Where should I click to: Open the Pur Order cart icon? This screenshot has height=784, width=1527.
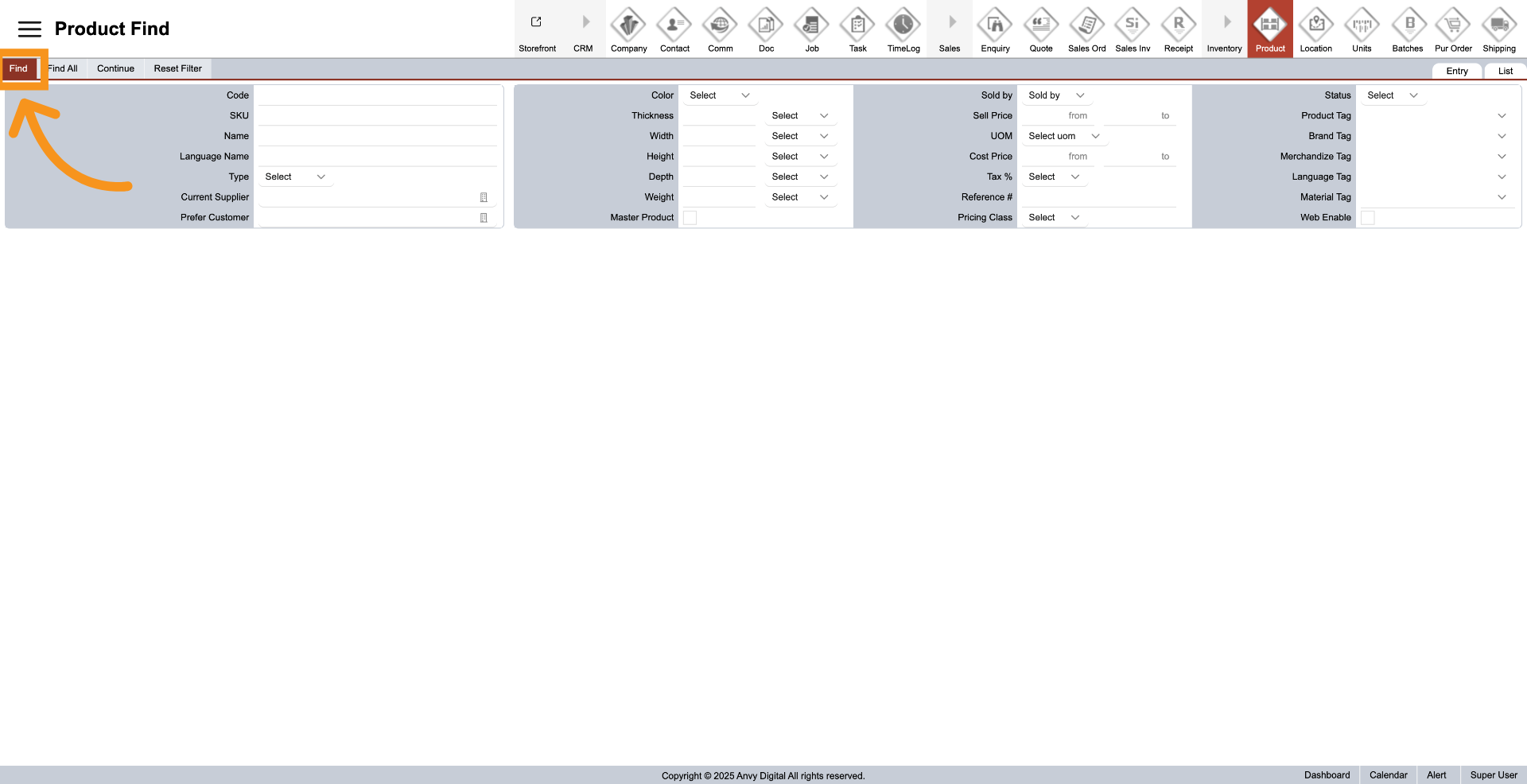point(1453,25)
